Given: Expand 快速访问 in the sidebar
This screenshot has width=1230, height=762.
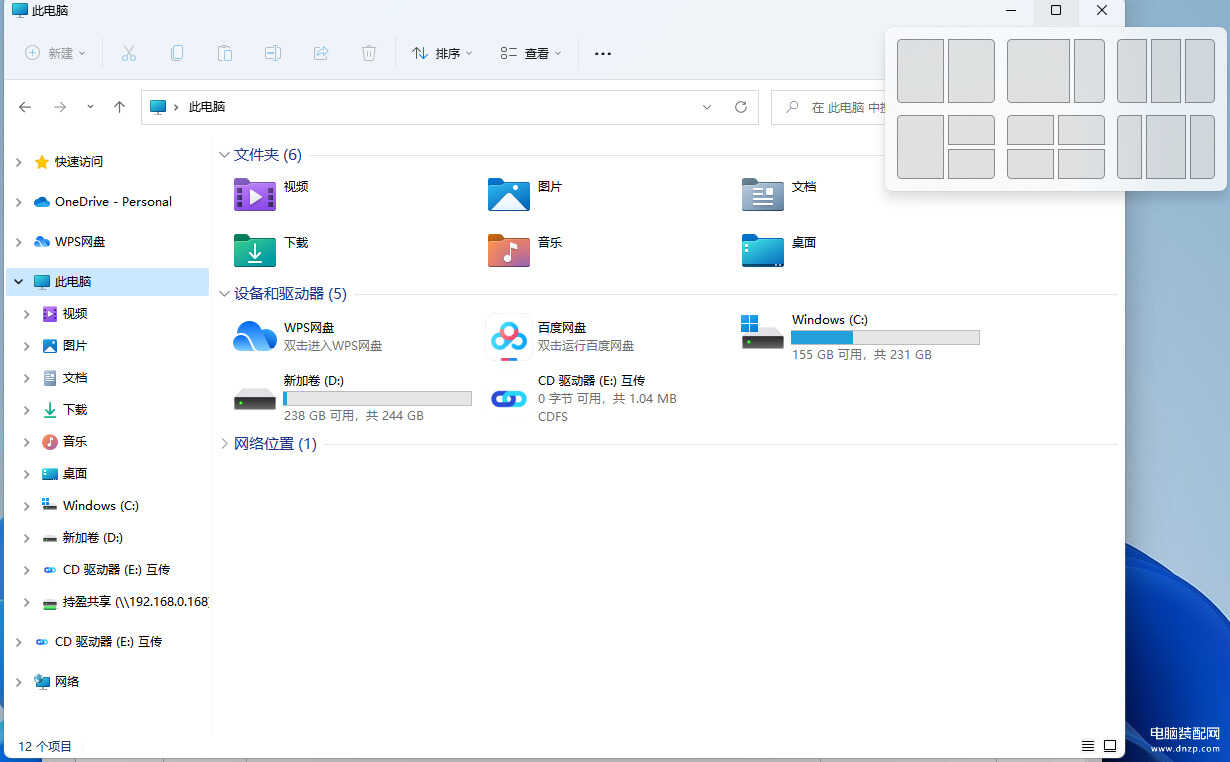Looking at the screenshot, I should click(x=18, y=162).
